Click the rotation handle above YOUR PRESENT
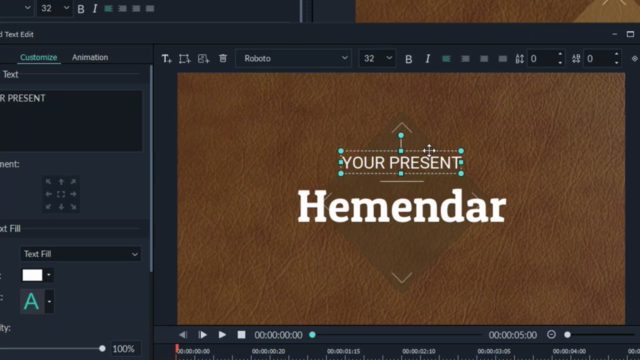The height and width of the screenshot is (360, 640). [401, 135]
